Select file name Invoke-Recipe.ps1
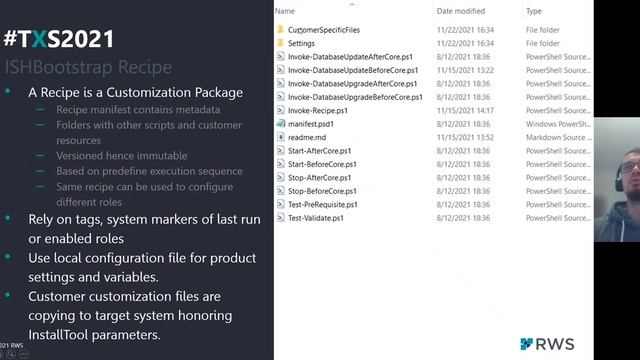This screenshot has height=360, width=640. [x=318, y=111]
